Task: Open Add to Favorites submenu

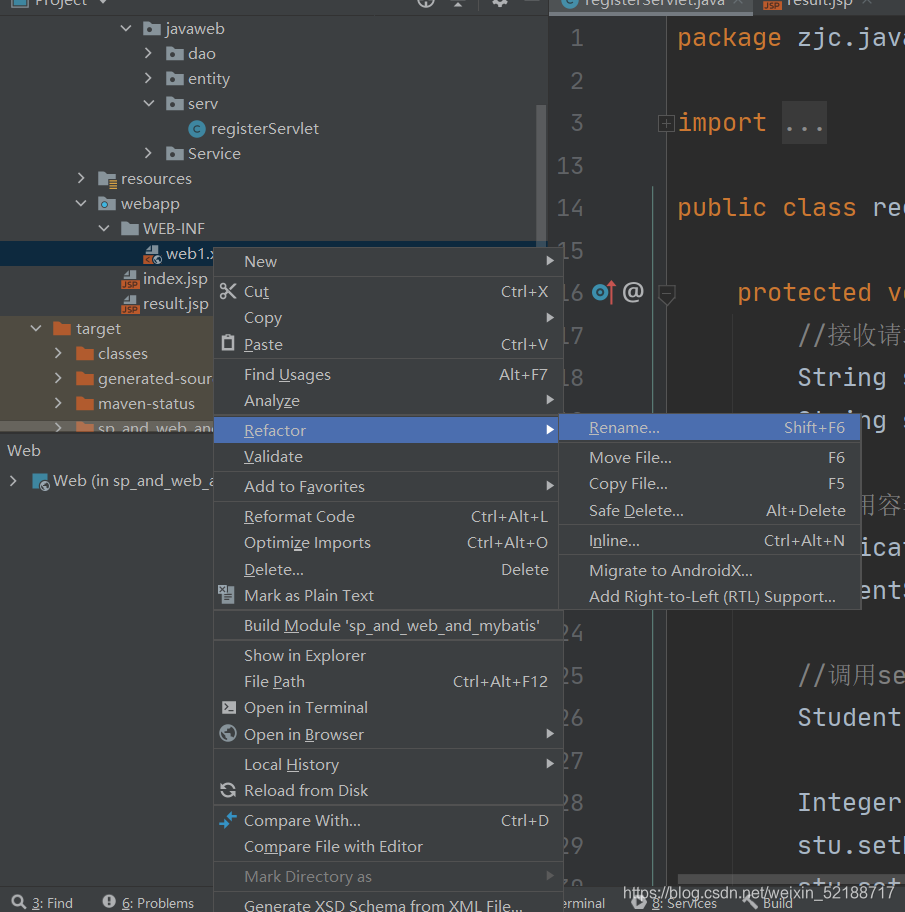Action: [388, 486]
